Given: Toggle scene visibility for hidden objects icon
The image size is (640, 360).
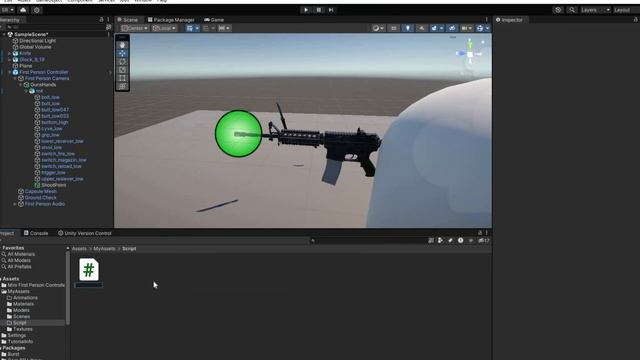Looking at the screenshot, I should click(x=452, y=28).
